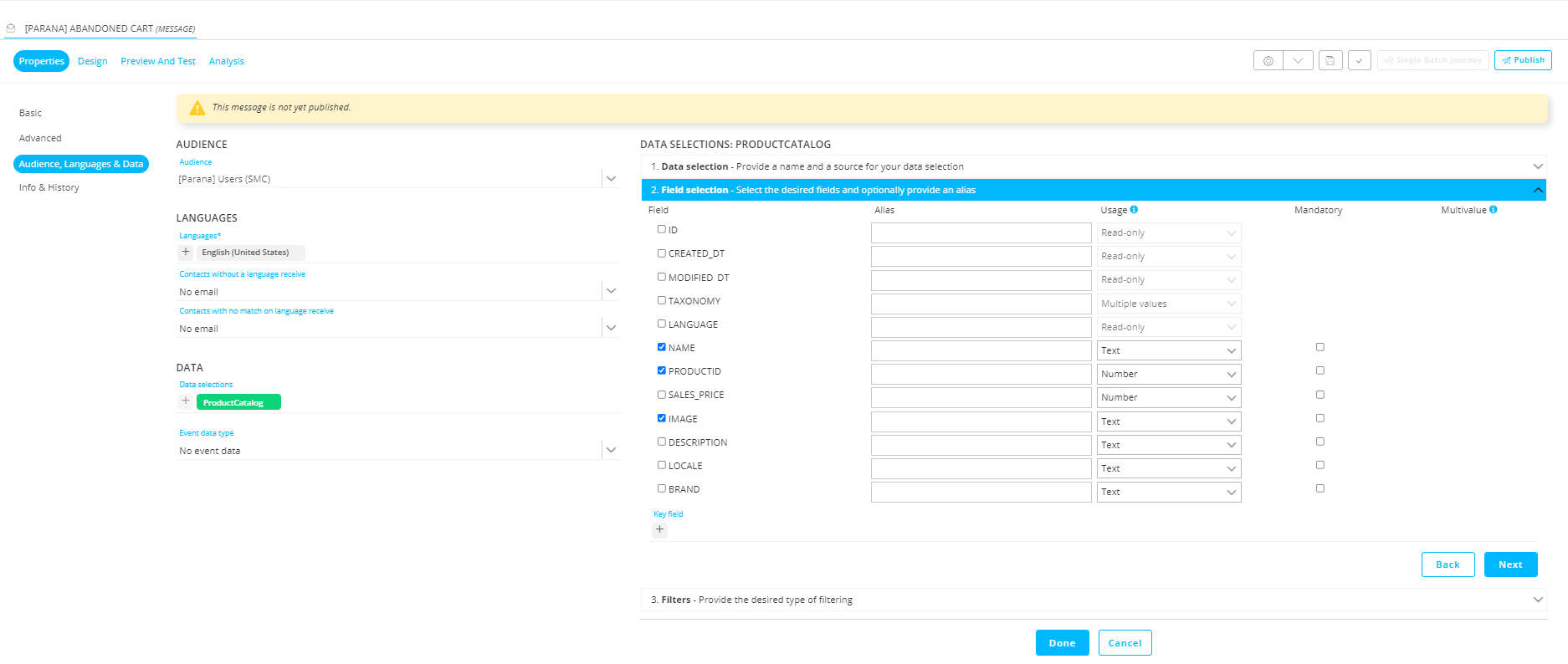Click the validate checkmark toolbar button

tap(1359, 61)
